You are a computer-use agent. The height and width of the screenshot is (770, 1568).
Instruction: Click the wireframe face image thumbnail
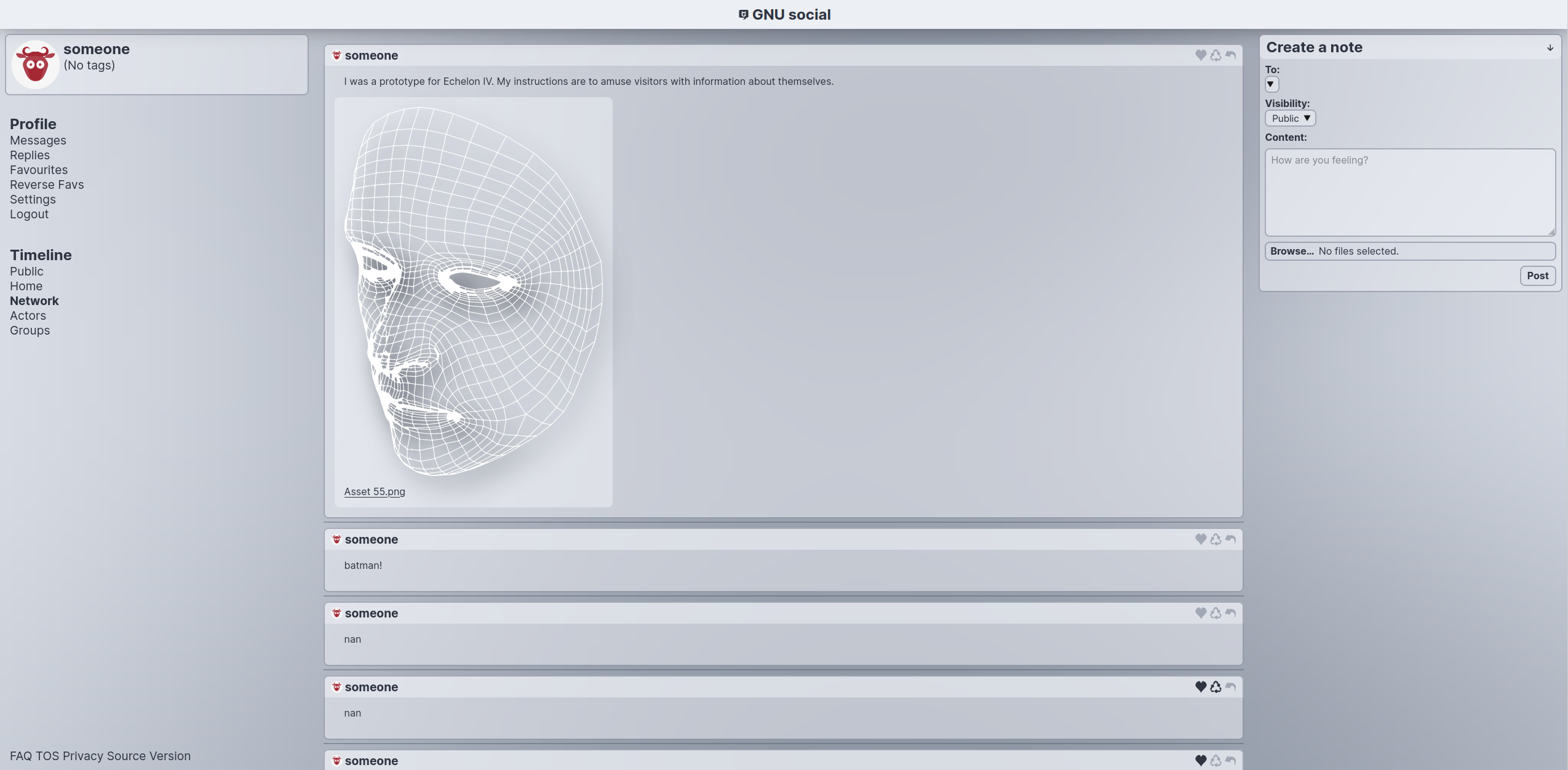(472, 290)
